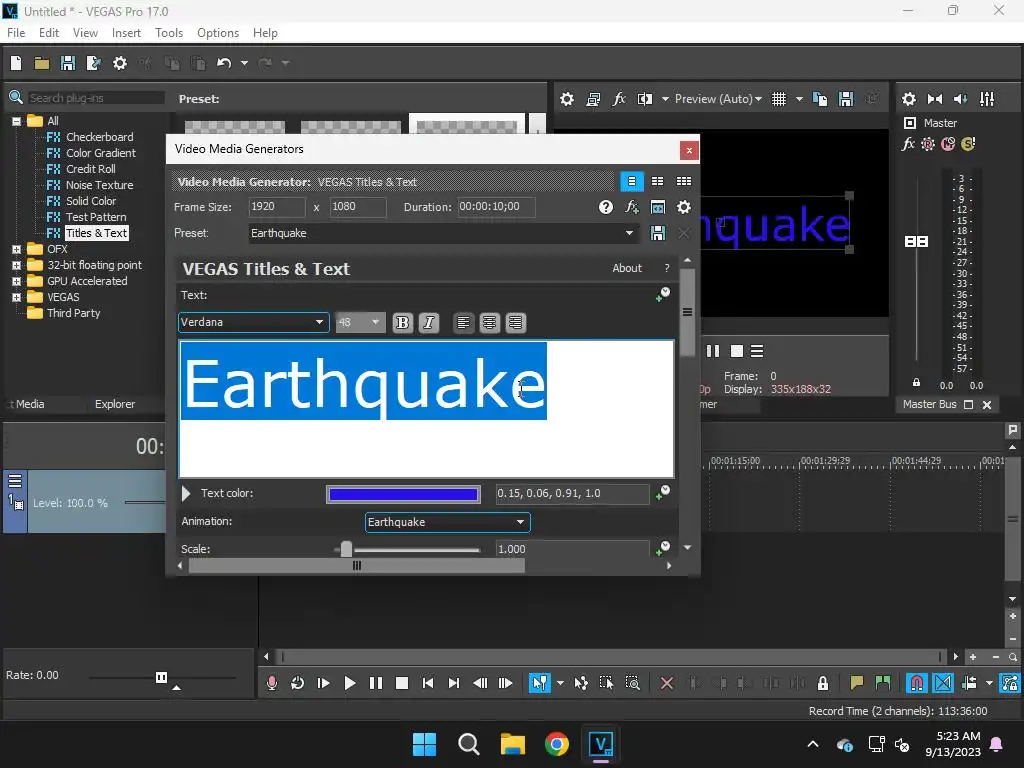
Task: Click the Search plug-ins field
Action: point(95,98)
